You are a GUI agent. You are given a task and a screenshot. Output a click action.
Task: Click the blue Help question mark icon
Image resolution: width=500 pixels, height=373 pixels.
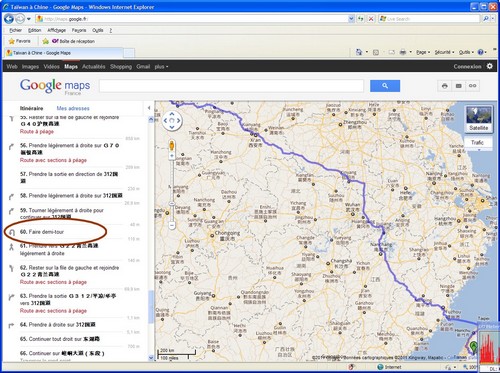click(480, 52)
